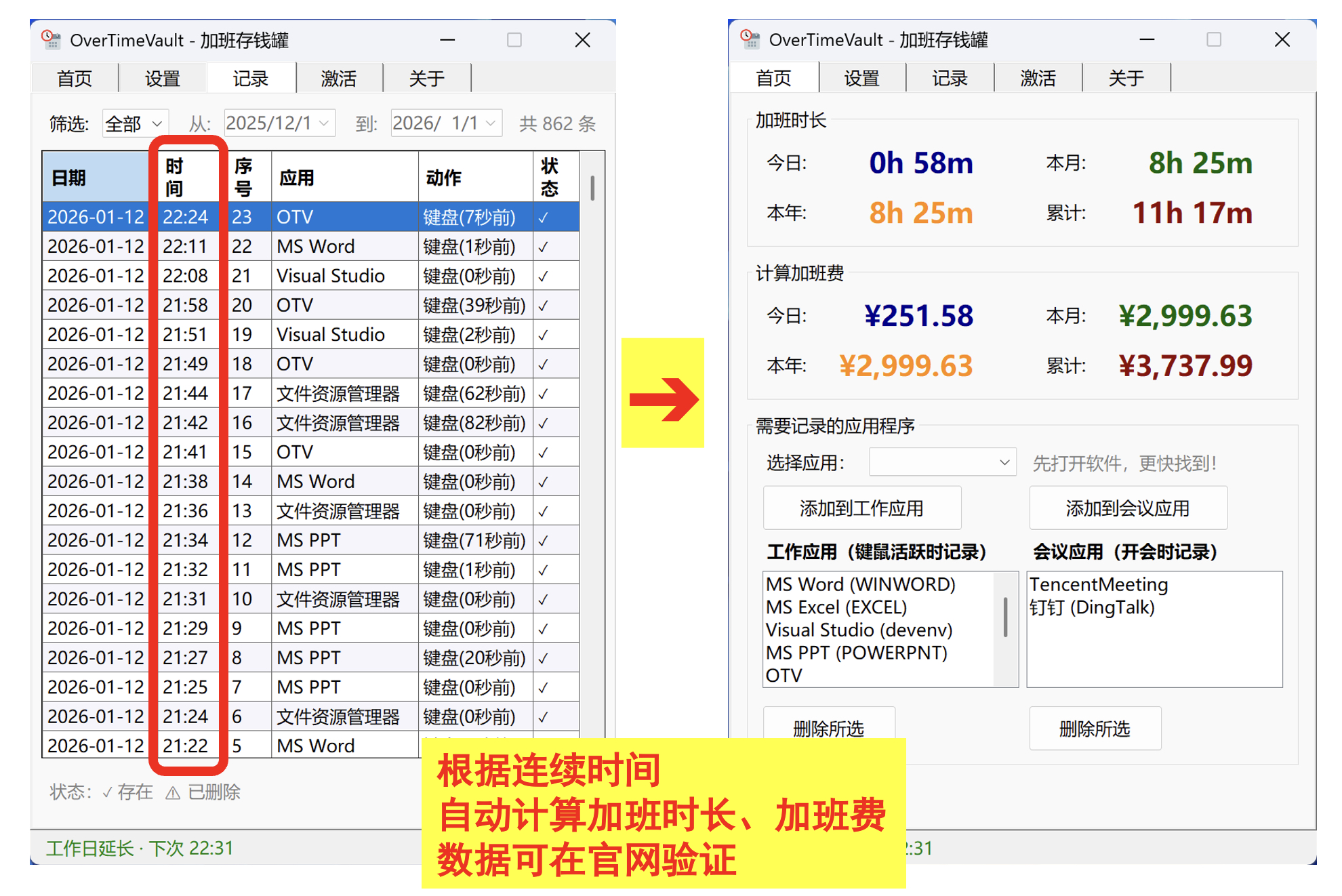Click the OverTimeVault clock icon in left title bar
The width and height of the screenshot is (1342, 896).
pyautogui.click(x=50, y=40)
